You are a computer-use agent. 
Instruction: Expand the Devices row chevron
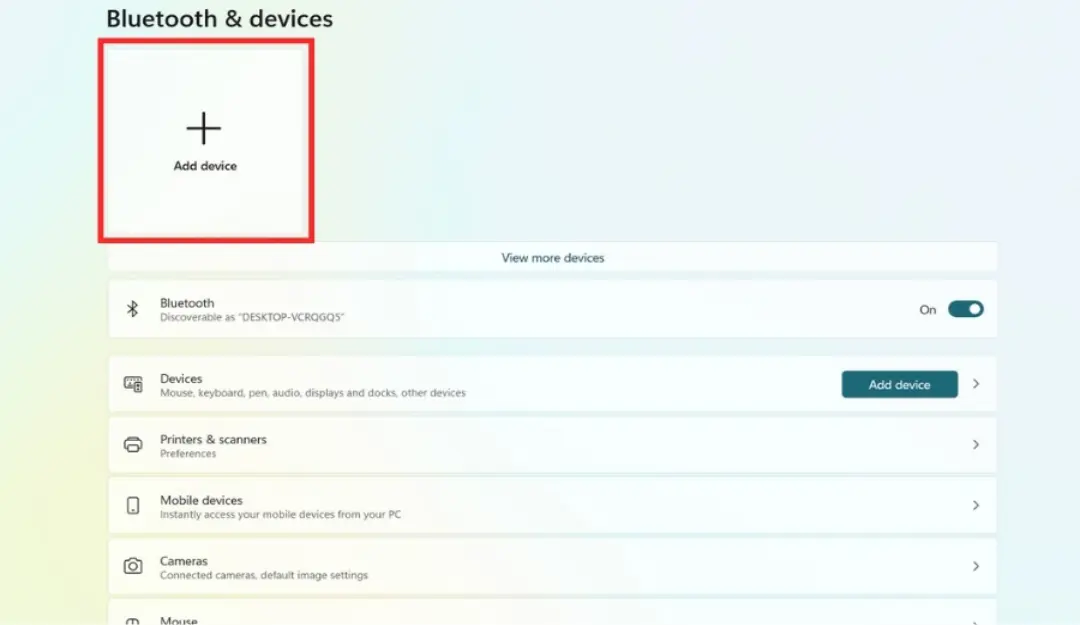976,384
